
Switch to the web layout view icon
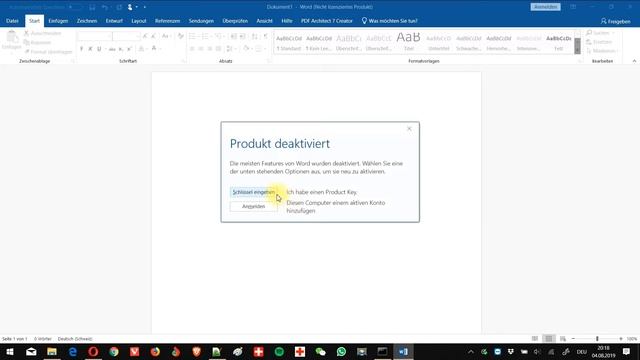[563, 339]
